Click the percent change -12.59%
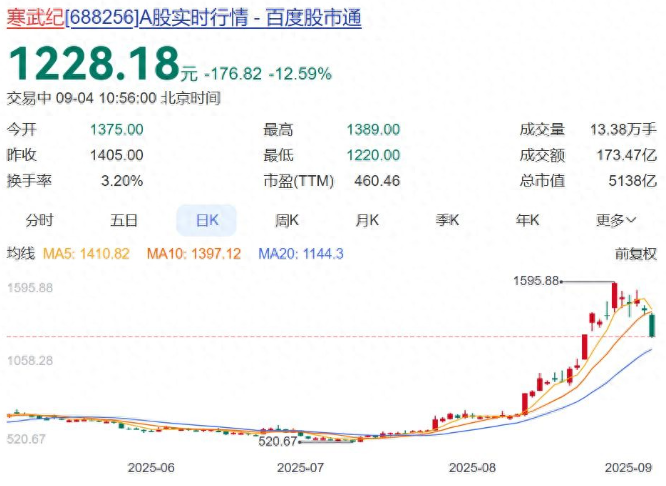Viewport: 666px width, 486px height. click(300, 74)
